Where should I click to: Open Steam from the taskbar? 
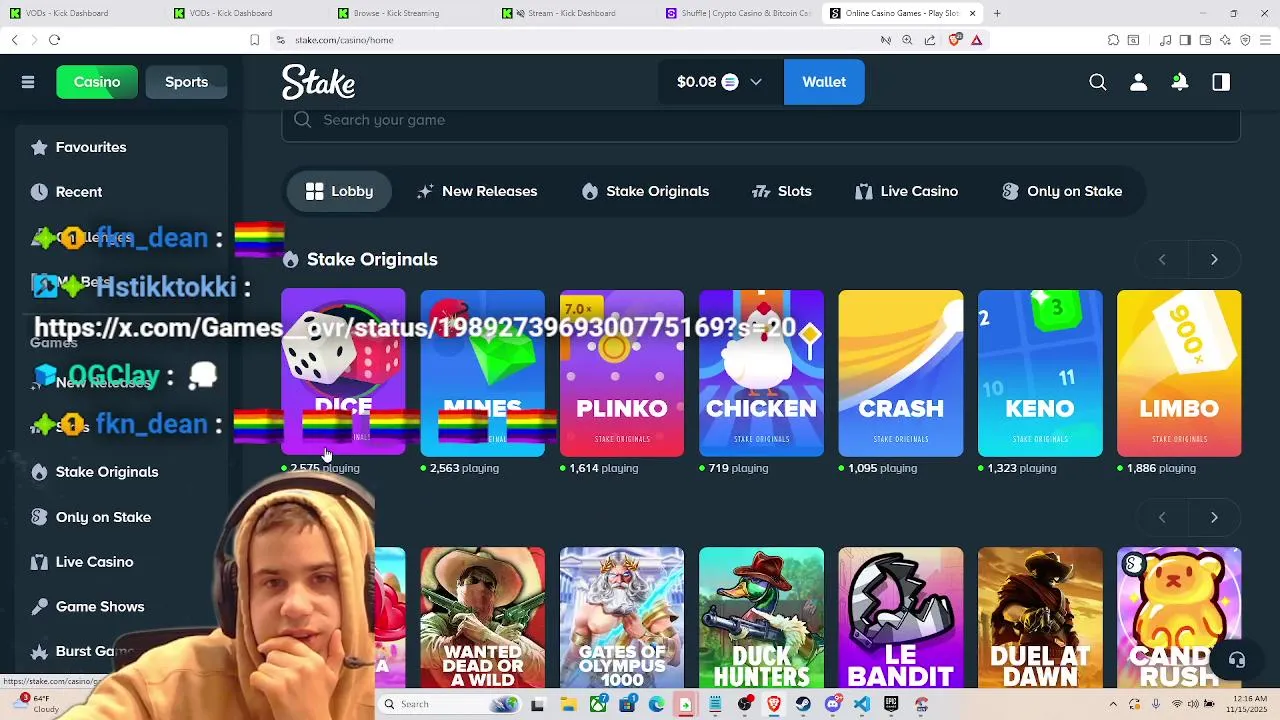pos(803,704)
